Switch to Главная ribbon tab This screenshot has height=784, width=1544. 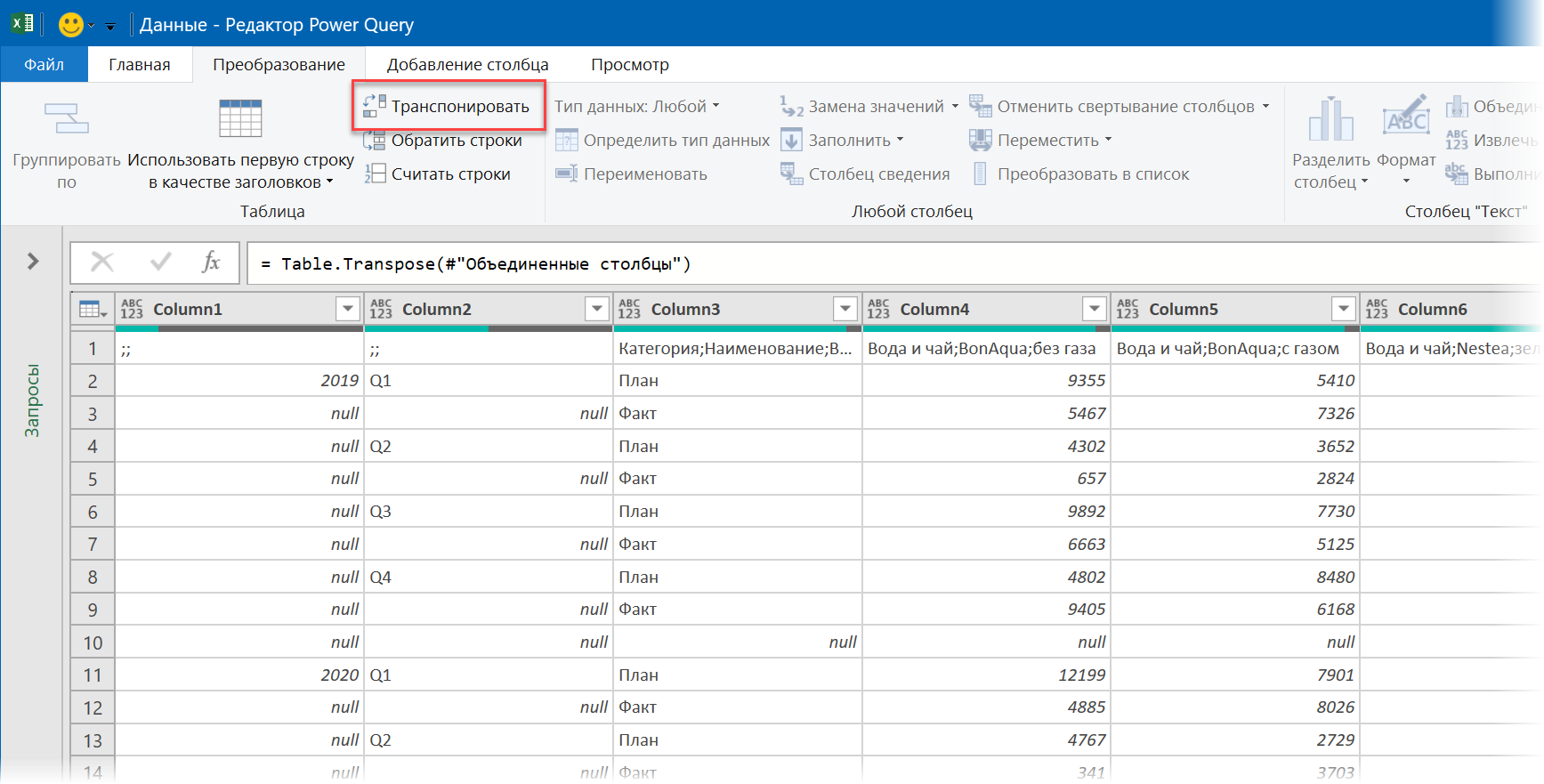pyautogui.click(x=140, y=64)
